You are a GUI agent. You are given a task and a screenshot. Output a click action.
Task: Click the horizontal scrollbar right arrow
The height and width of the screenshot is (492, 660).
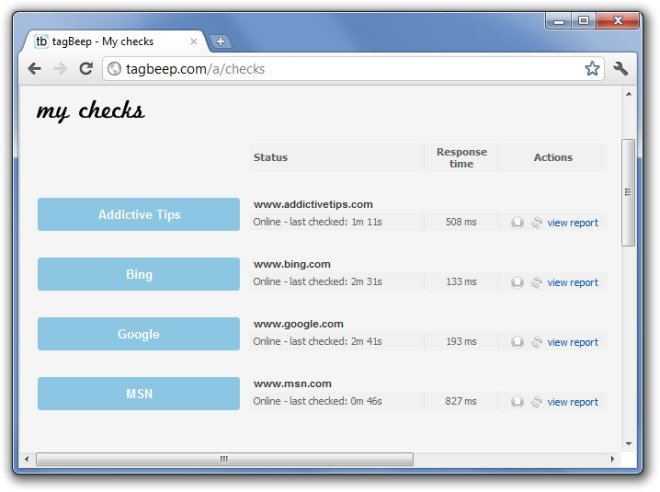(612, 459)
